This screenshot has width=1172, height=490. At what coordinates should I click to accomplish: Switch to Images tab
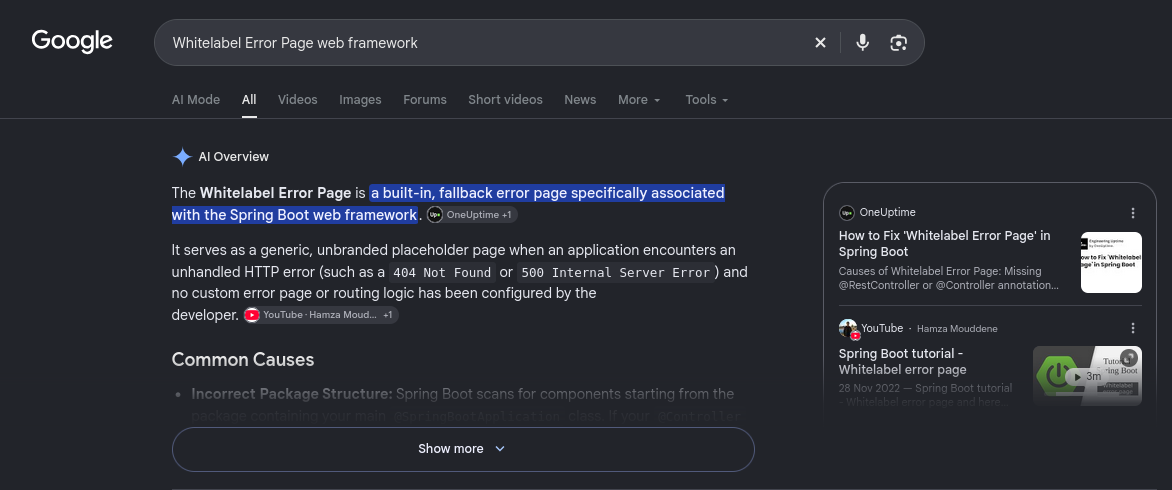[360, 99]
